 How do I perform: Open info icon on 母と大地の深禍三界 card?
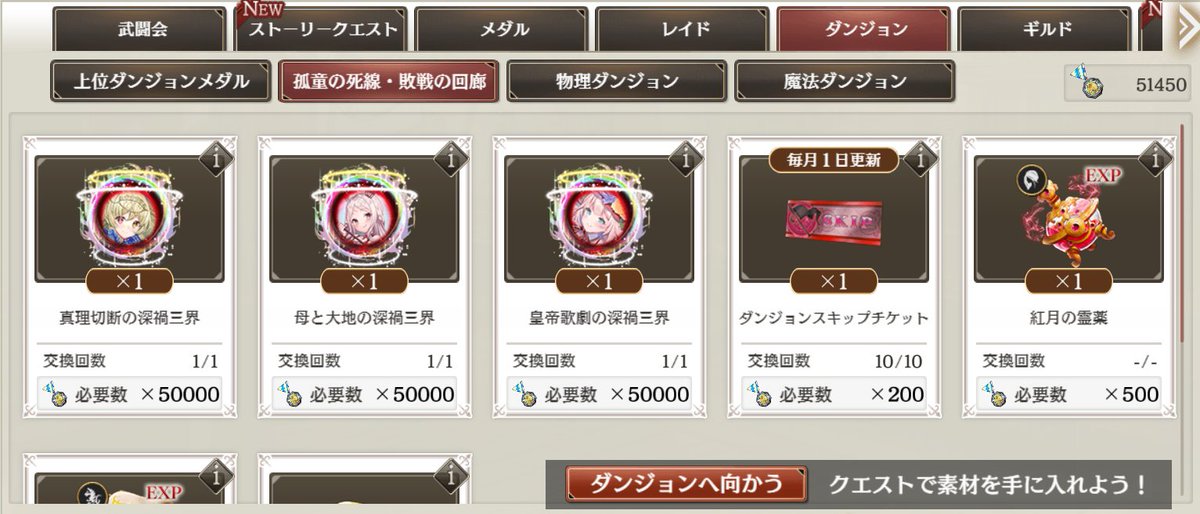click(450, 158)
